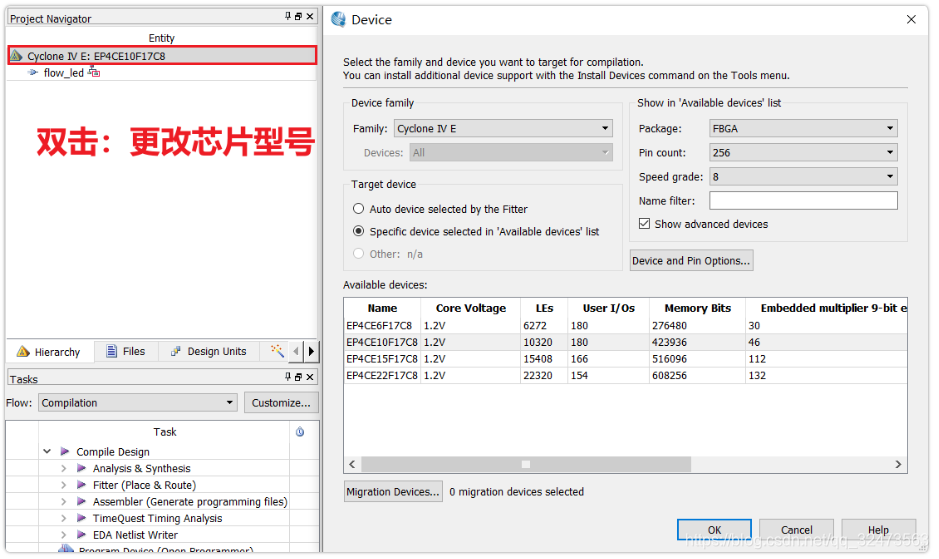Click the devices list scroll right arrow
The image size is (939, 559).
[898, 464]
